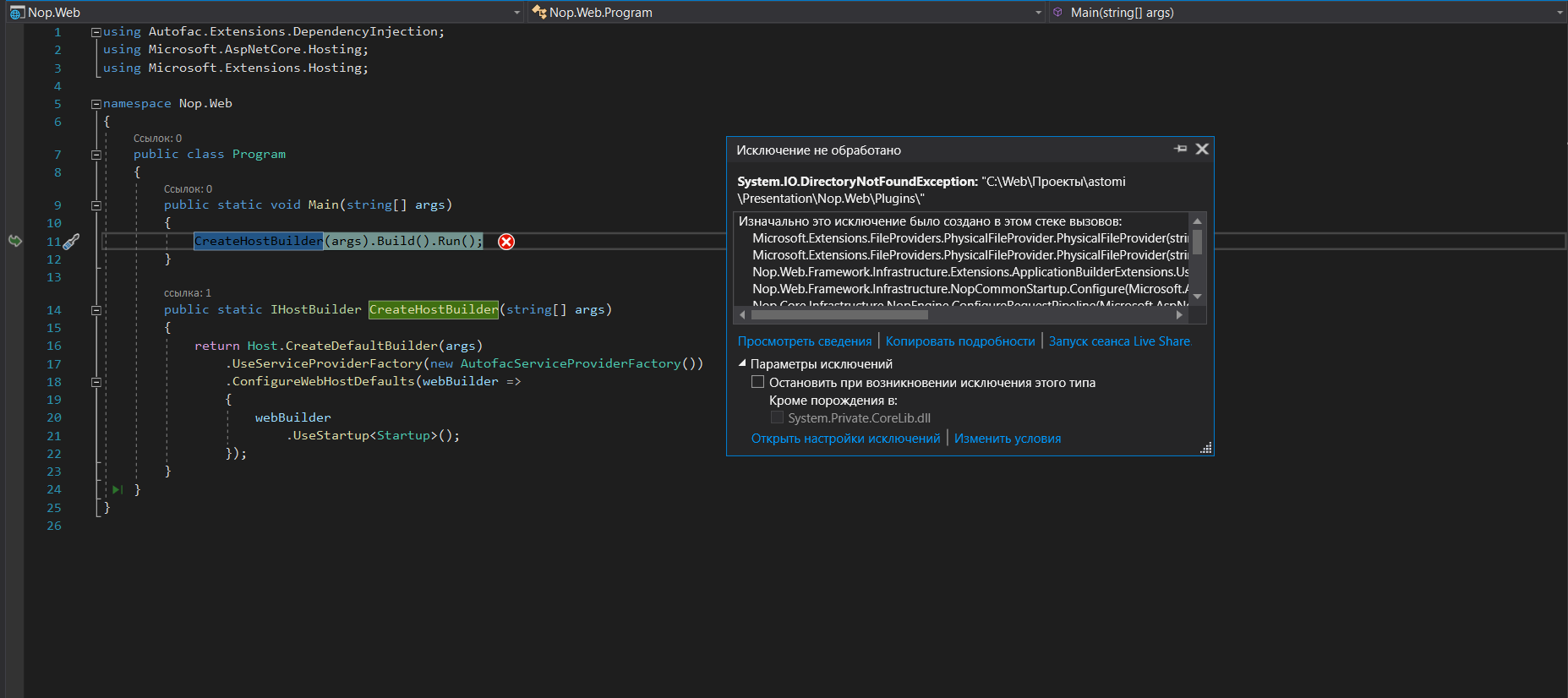Close the unhandled exception popup
Screen dimensions: 1568x698
pos(1202,149)
